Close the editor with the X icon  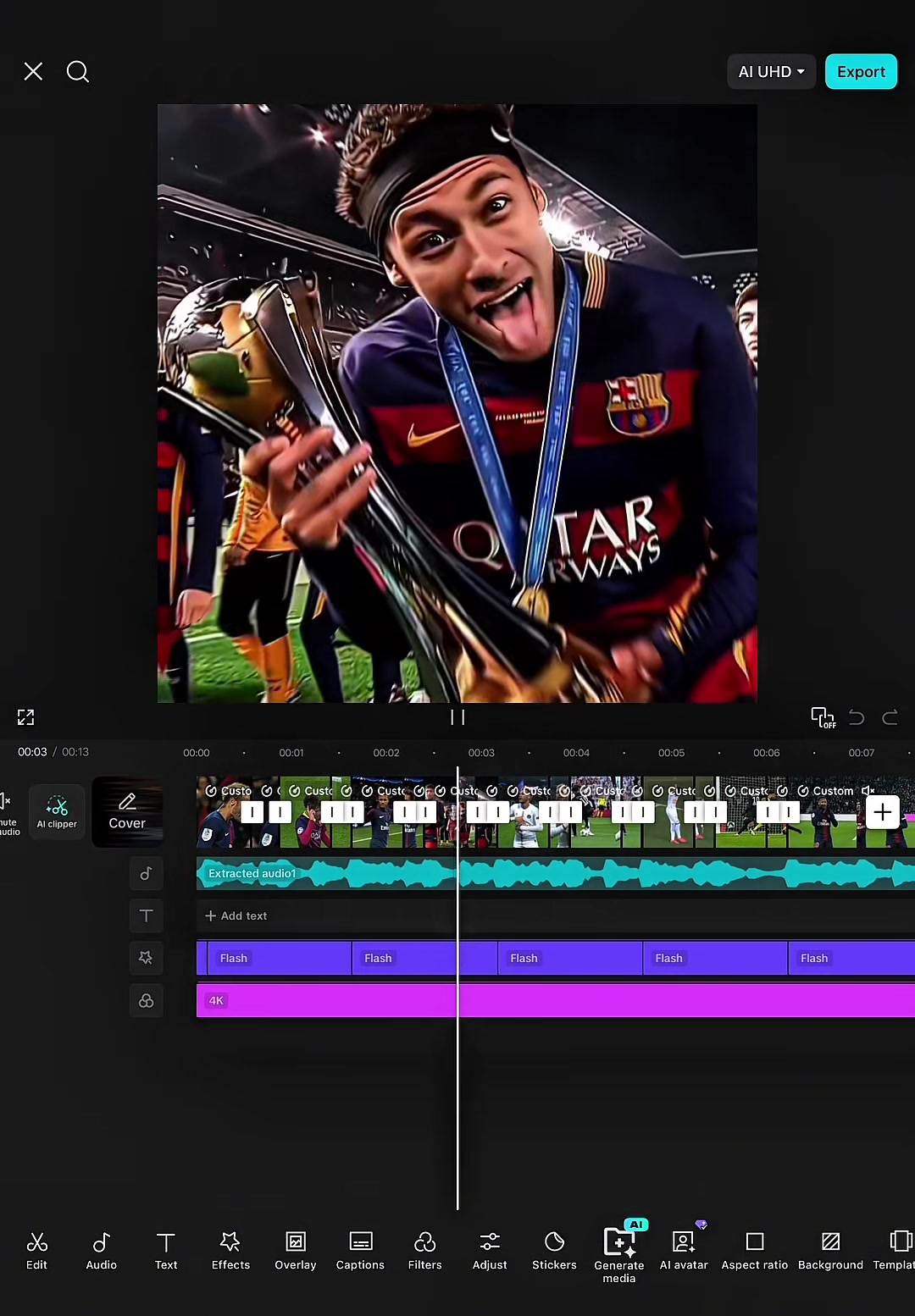click(33, 71)
